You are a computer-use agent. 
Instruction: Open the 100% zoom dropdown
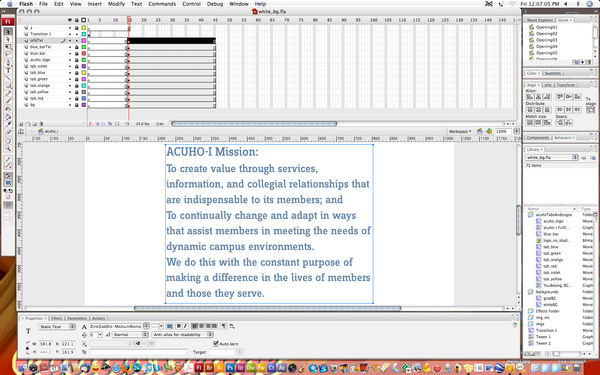click(x=517, y=131)
